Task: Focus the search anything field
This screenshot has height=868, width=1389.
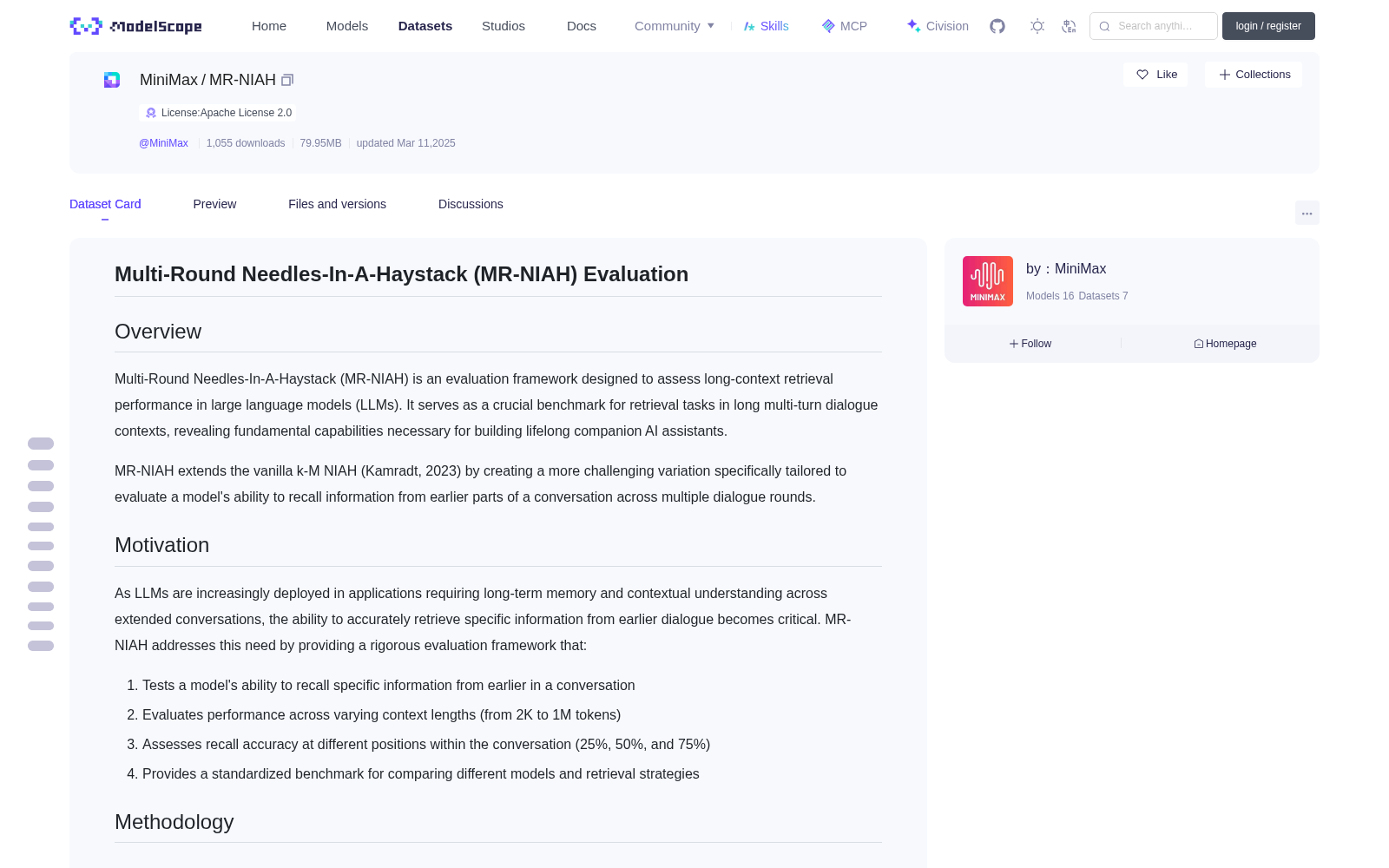Action: [1154, 26]
